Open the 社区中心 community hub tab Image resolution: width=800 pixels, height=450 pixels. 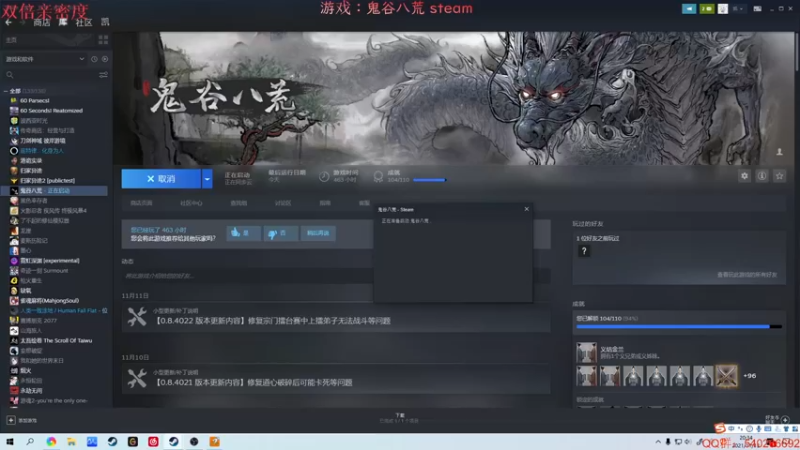tap(191, 203)
